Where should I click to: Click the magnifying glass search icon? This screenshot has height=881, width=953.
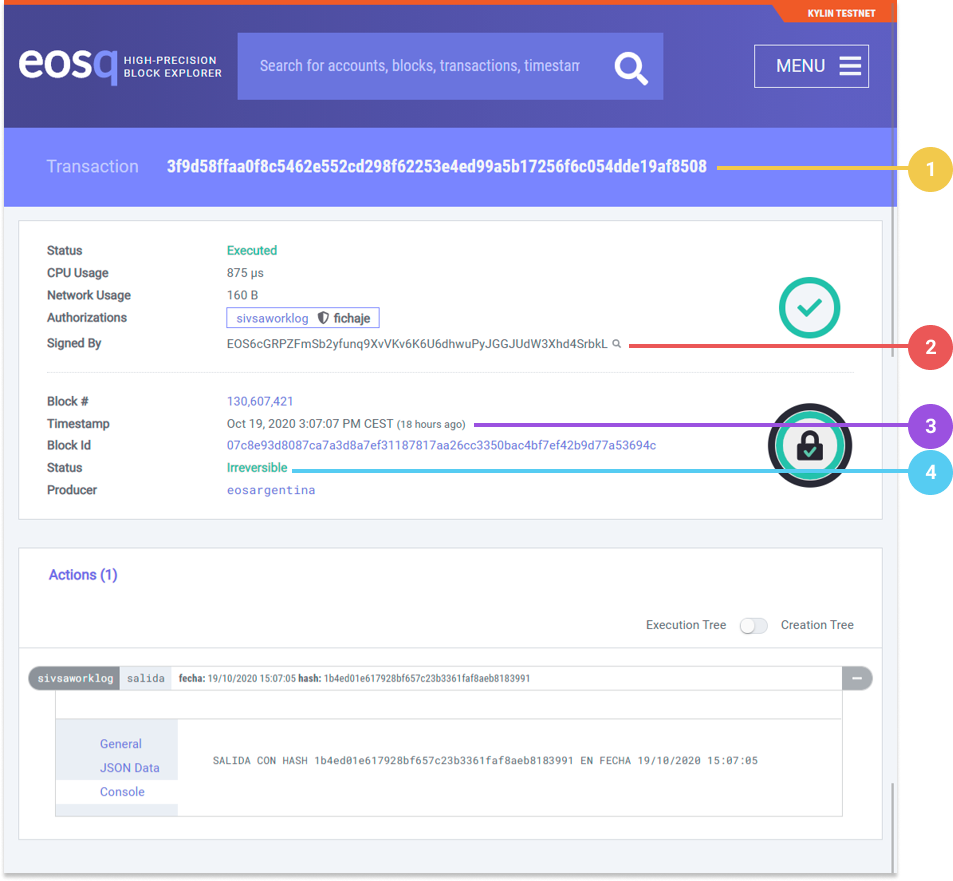631,67
